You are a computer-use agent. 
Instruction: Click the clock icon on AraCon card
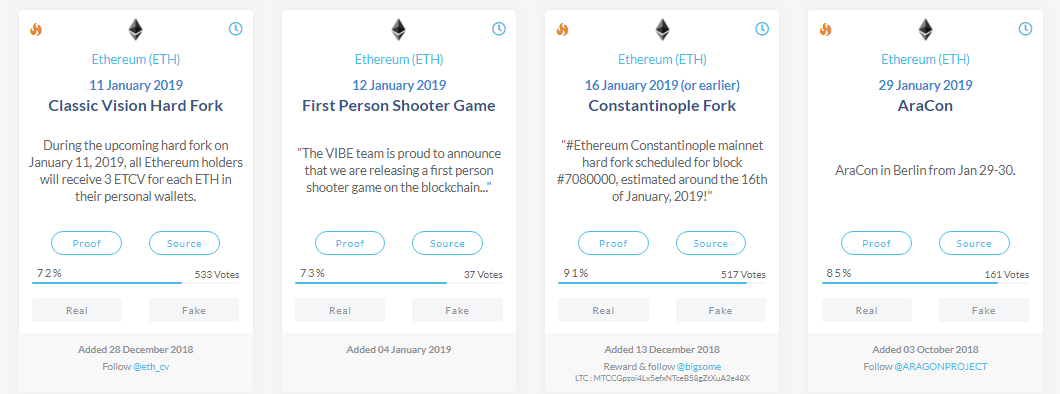click(1026, 28)
